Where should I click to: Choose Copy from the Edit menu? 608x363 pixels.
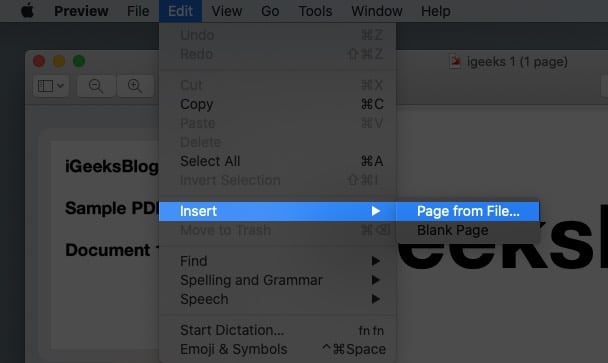[x=278, y=104]
